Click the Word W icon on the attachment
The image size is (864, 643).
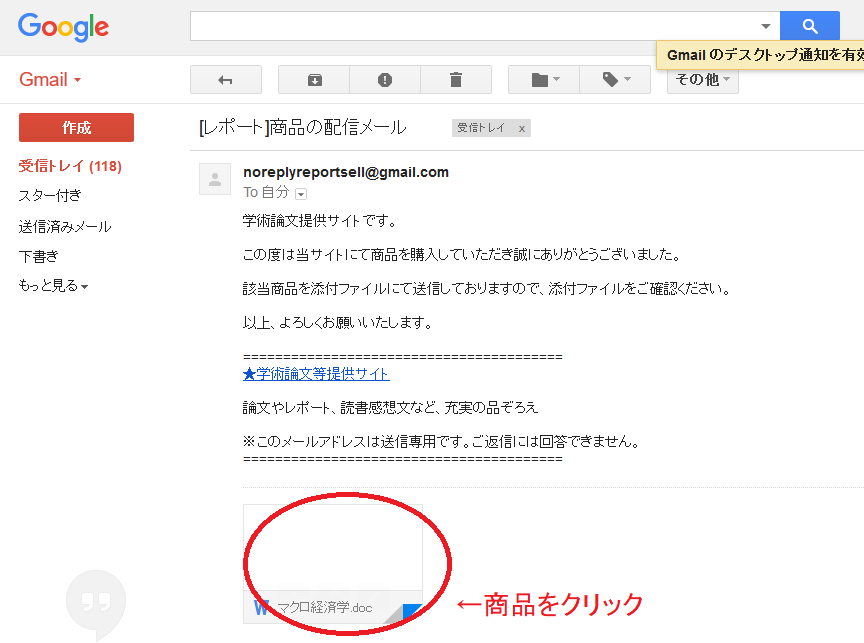point(261,608)
